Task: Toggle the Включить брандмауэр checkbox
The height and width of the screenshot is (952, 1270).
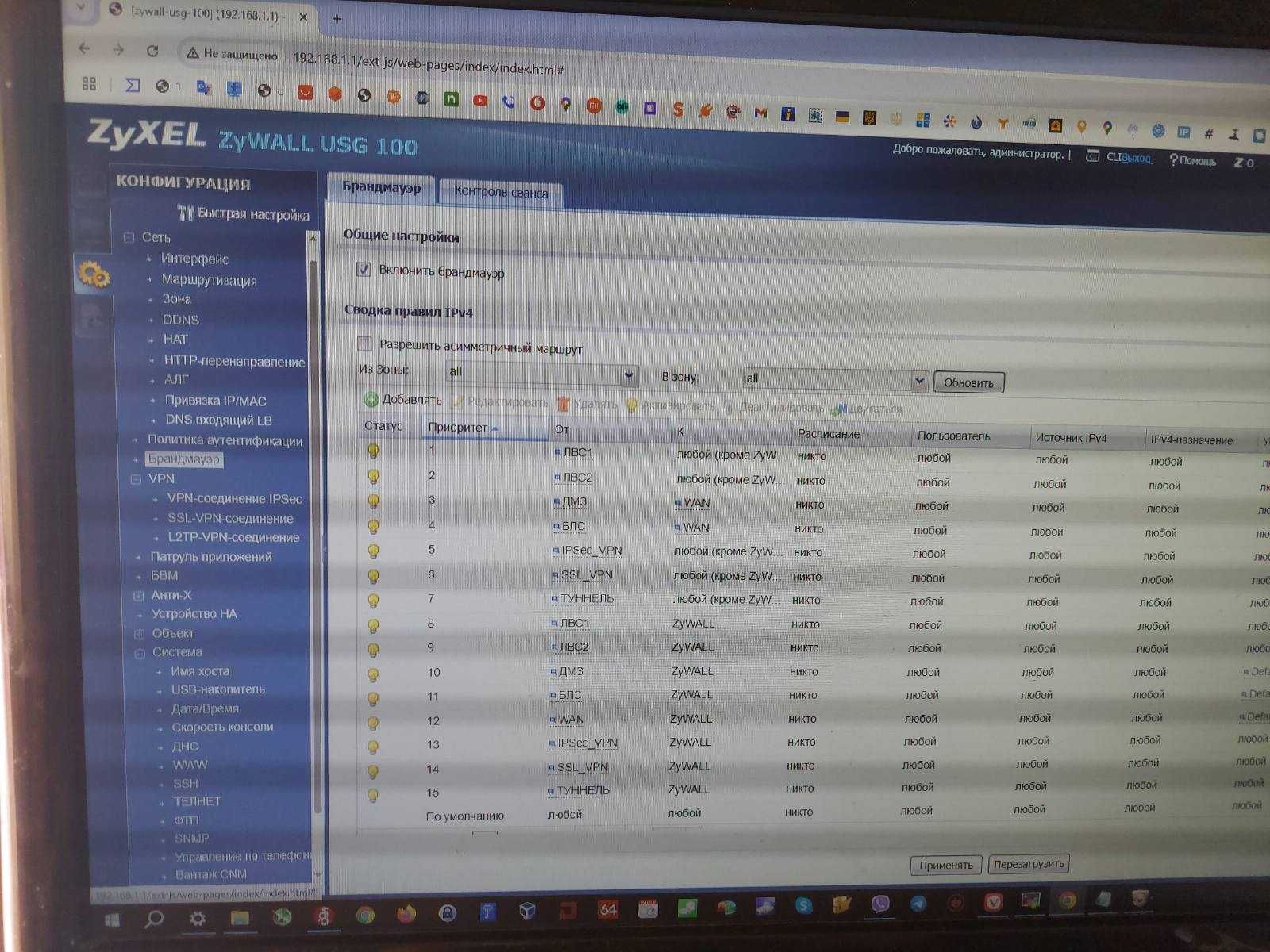Action: pyautogui.click(x=364, y=269)
